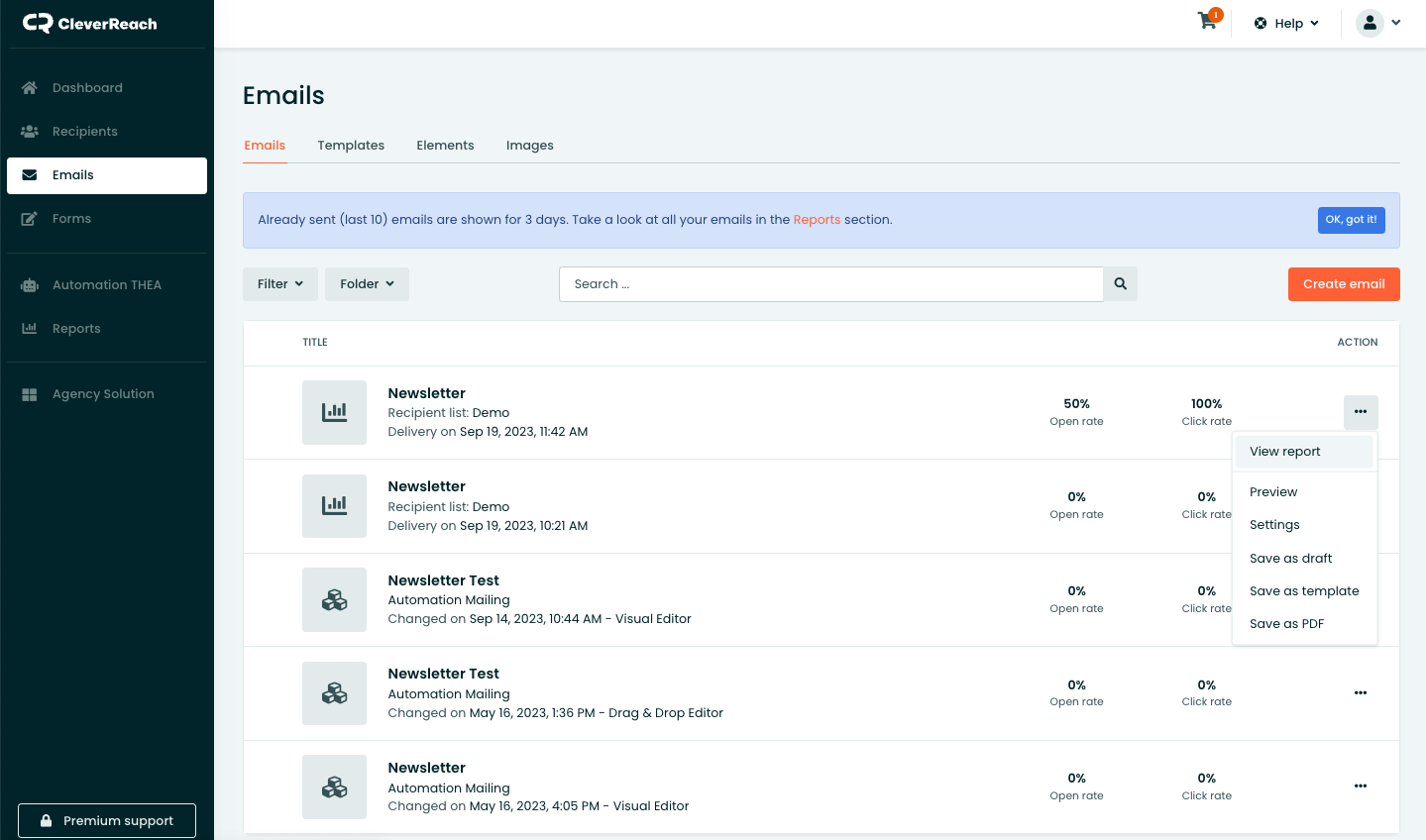Click the CleverReach logo
The height and width of the screenshot is (840, 1426).
[x=90, y=23]
